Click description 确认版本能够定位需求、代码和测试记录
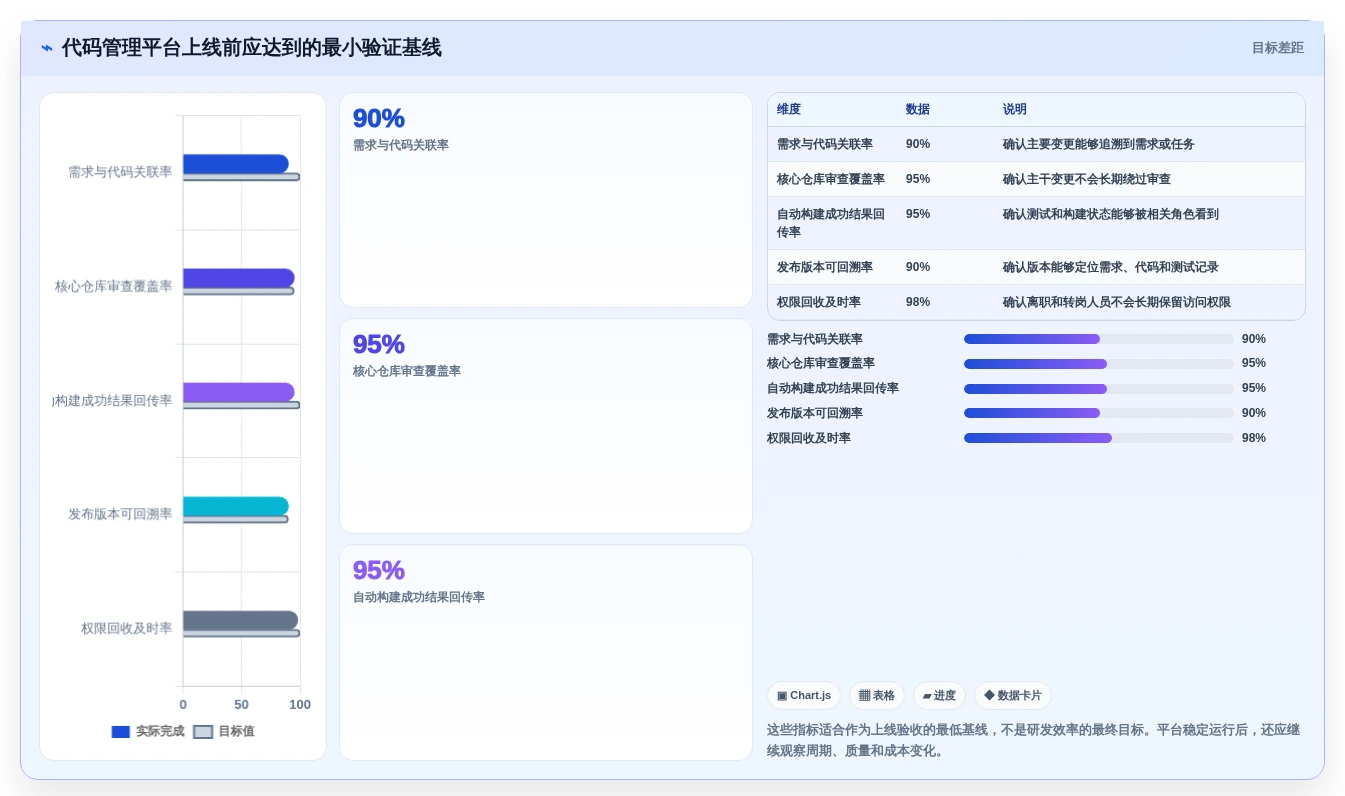 [x=1111, y=267]
